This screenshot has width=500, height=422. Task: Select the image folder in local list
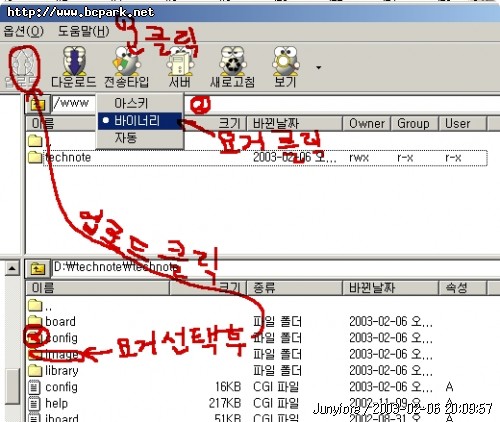point(53,354)
